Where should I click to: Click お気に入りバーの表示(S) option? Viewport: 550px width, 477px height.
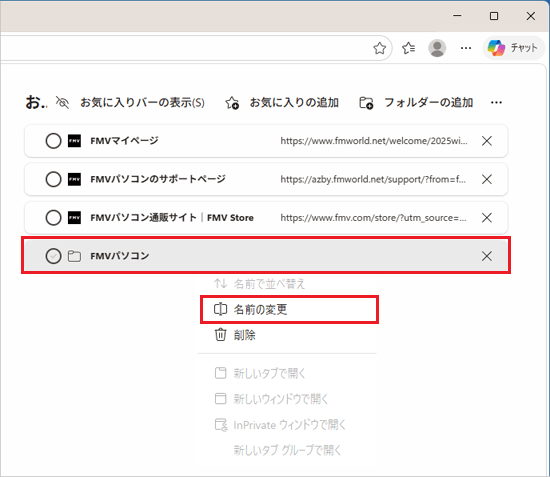click(142, 103)
